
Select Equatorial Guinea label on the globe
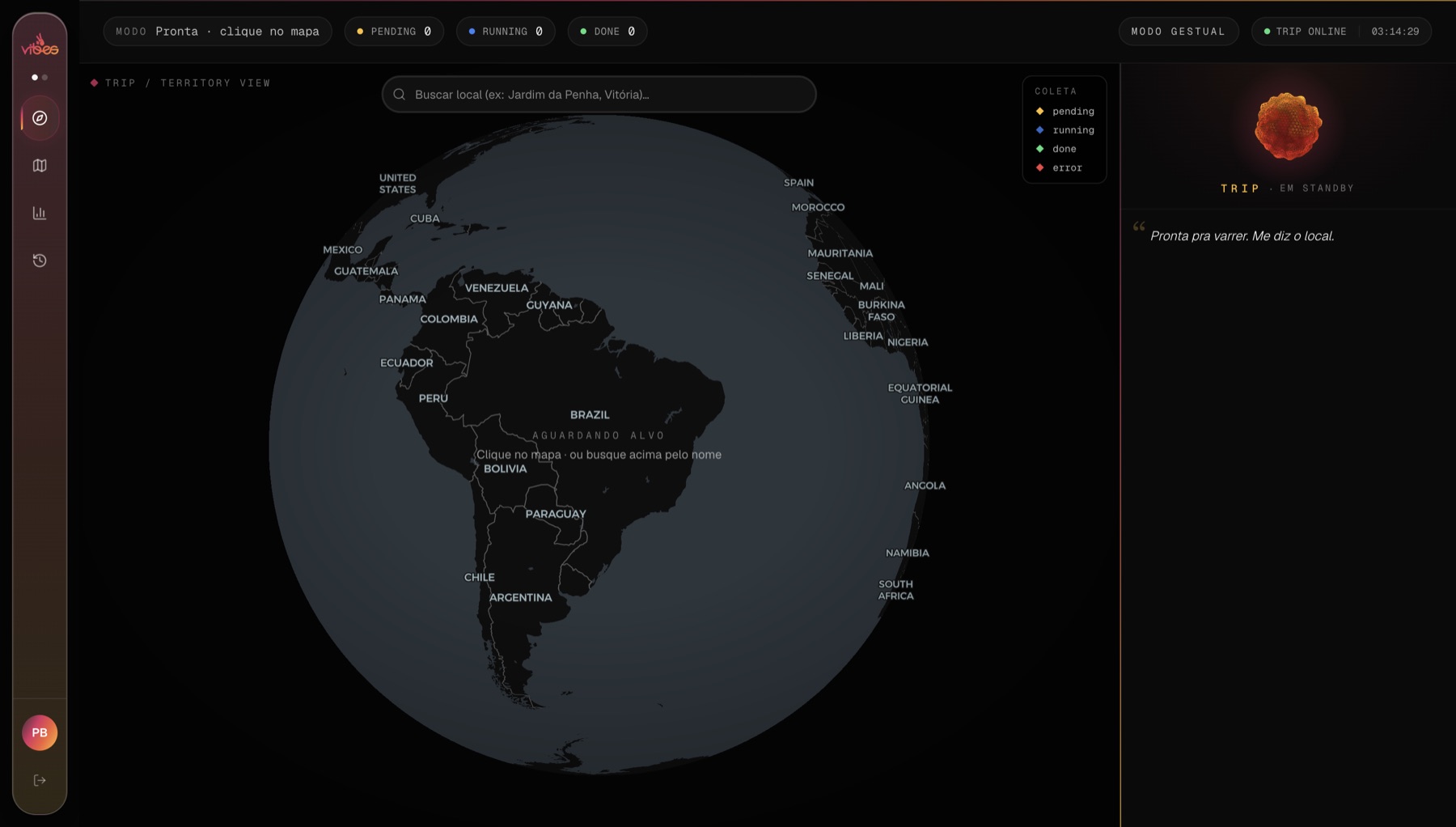coord(920,393)
